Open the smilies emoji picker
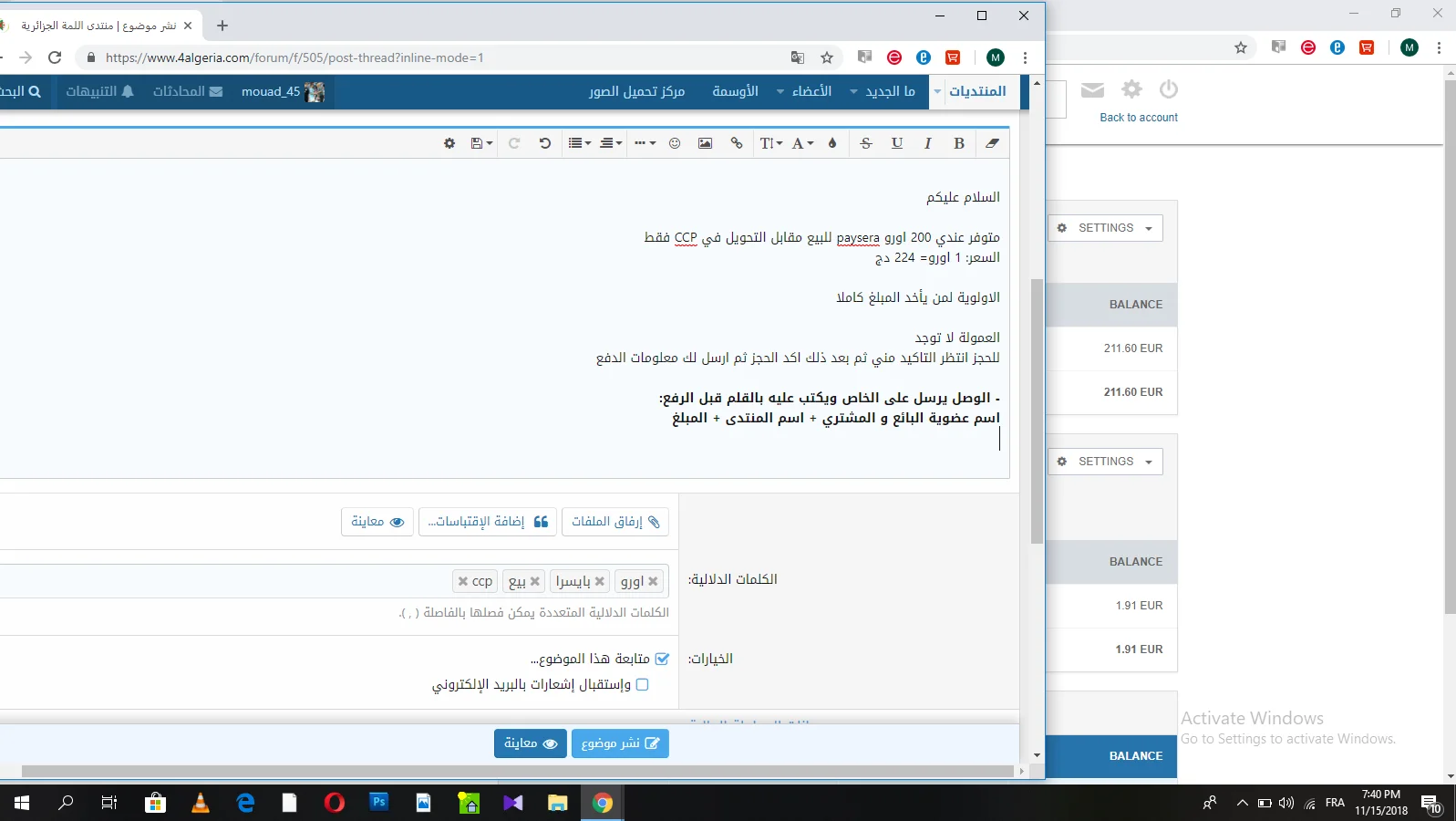The height and width of the screenshot is (821, 1456). pyautogui.click(x=675, y=143)
